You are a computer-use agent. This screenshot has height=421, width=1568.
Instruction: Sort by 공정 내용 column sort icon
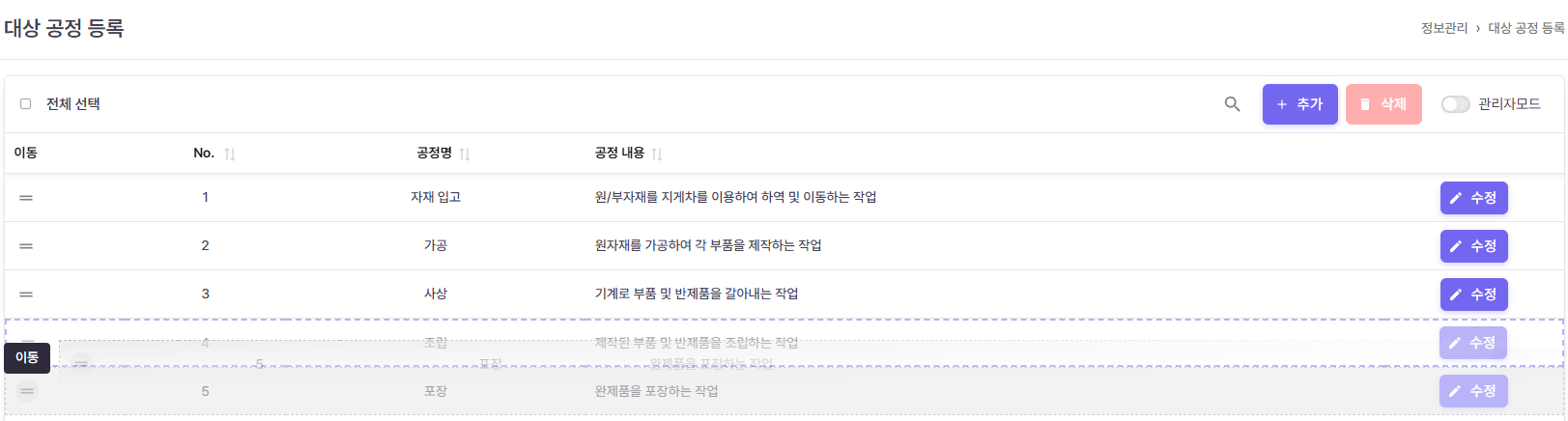click(x=657, y=154)
